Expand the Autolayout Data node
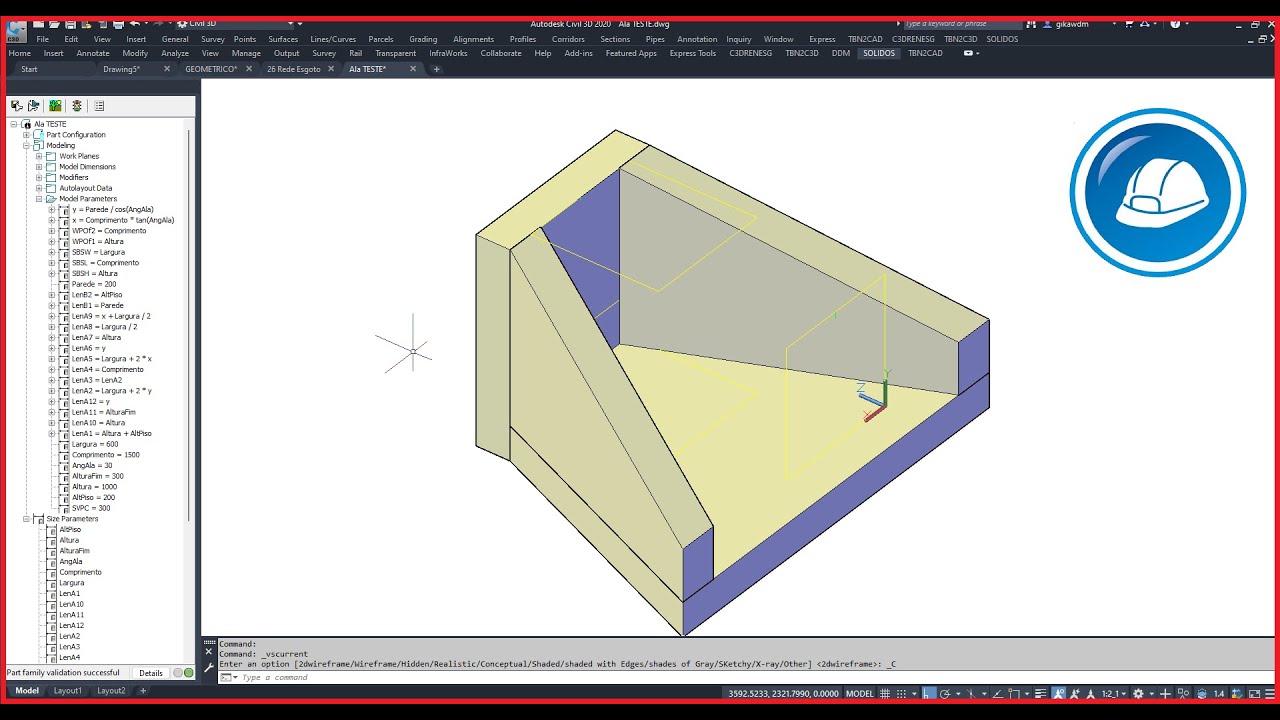This screenshot has width=1280, height=720. pos(39,188)
